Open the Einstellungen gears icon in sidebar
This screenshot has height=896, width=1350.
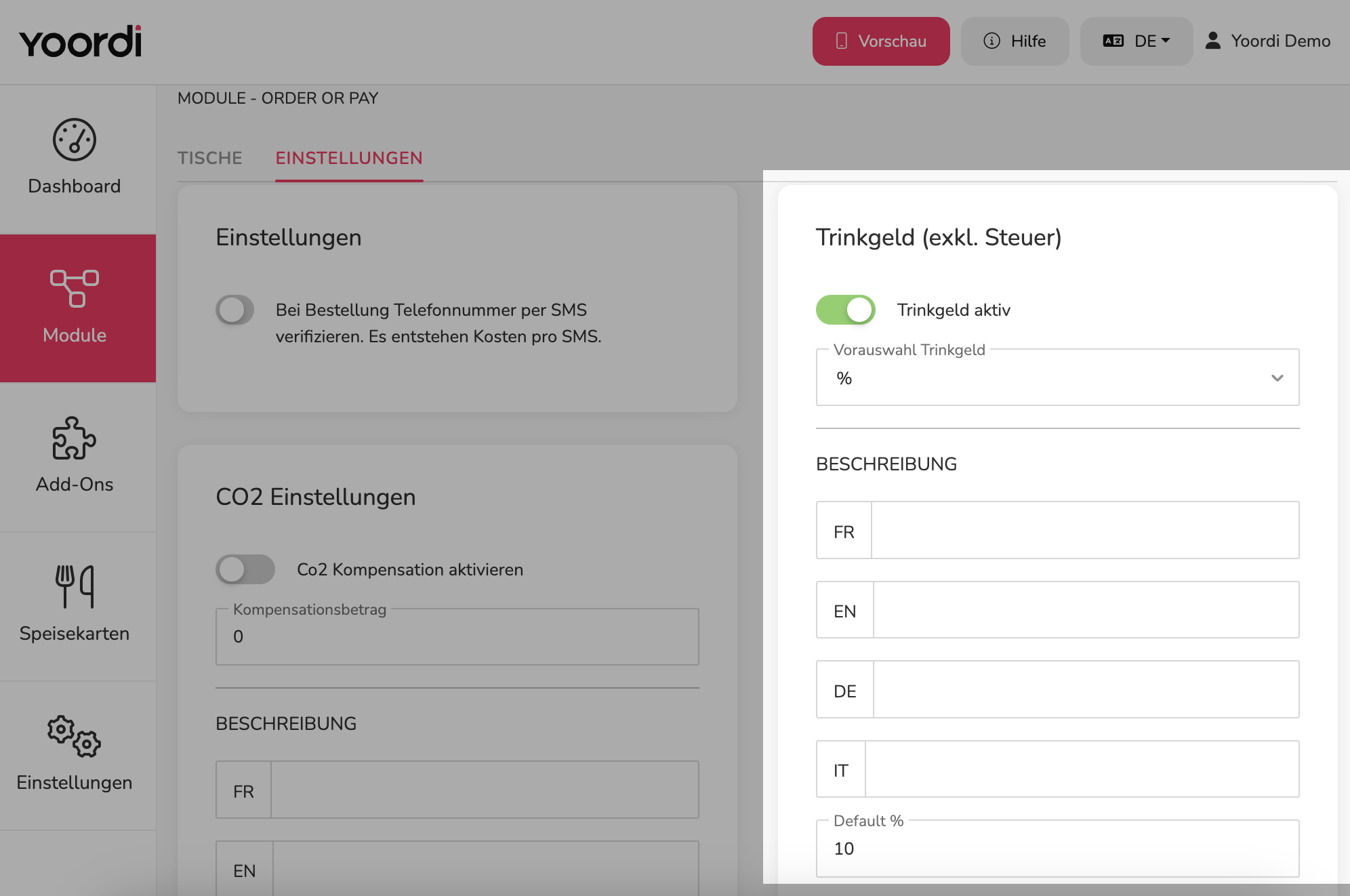[x=75, y=736]
